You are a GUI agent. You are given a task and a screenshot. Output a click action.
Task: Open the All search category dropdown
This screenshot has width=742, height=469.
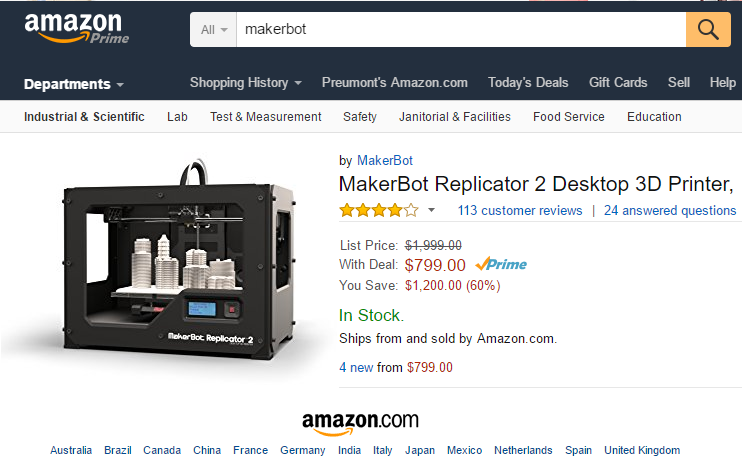(x=213, y=29)
